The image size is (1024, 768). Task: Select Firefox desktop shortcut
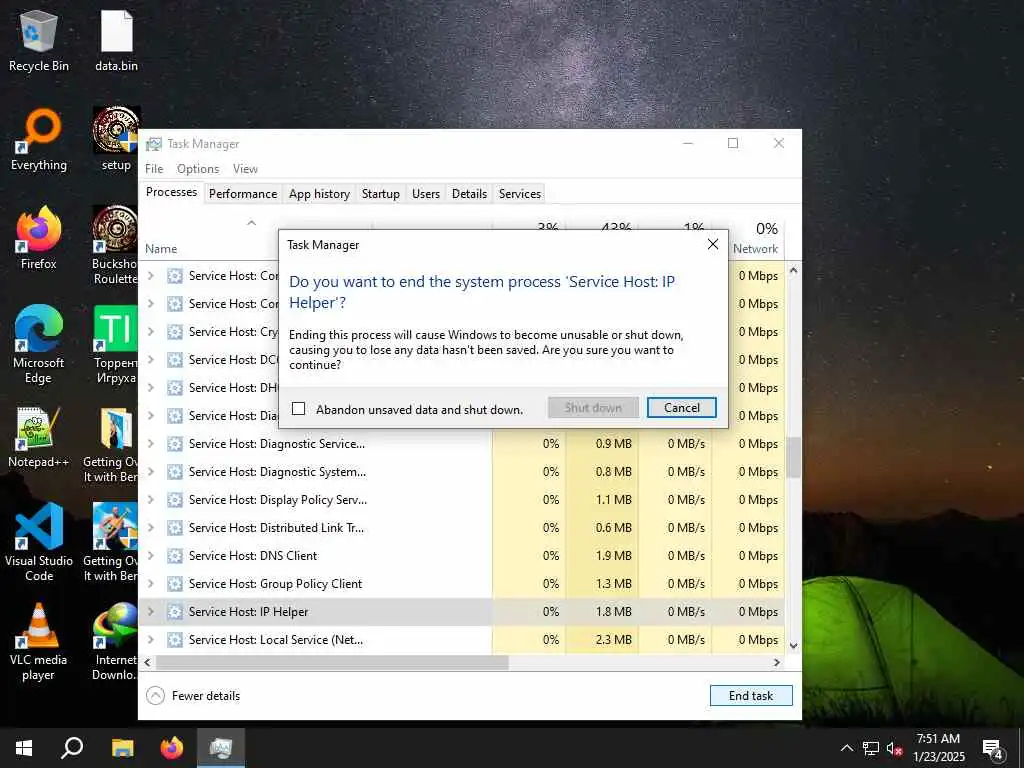pyautogui.click(x=39, y=238)
